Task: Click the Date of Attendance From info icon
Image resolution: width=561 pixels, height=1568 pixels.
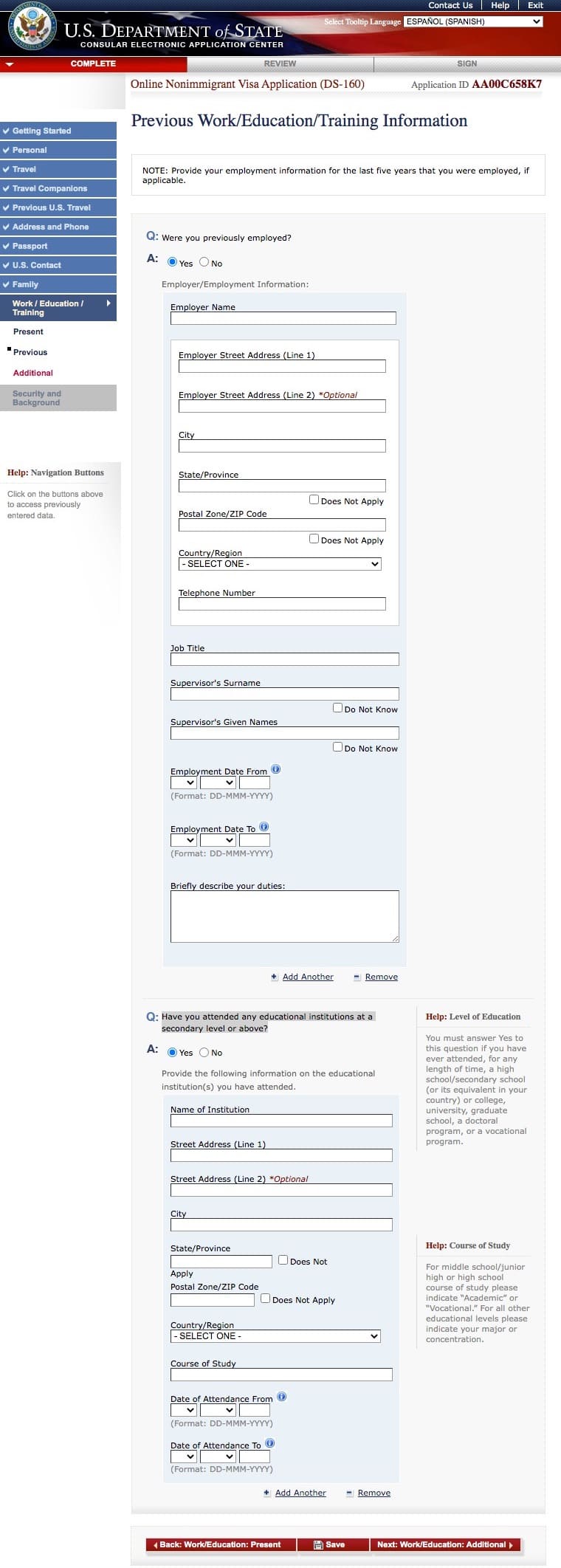Action: click(x=281, y=1397)
